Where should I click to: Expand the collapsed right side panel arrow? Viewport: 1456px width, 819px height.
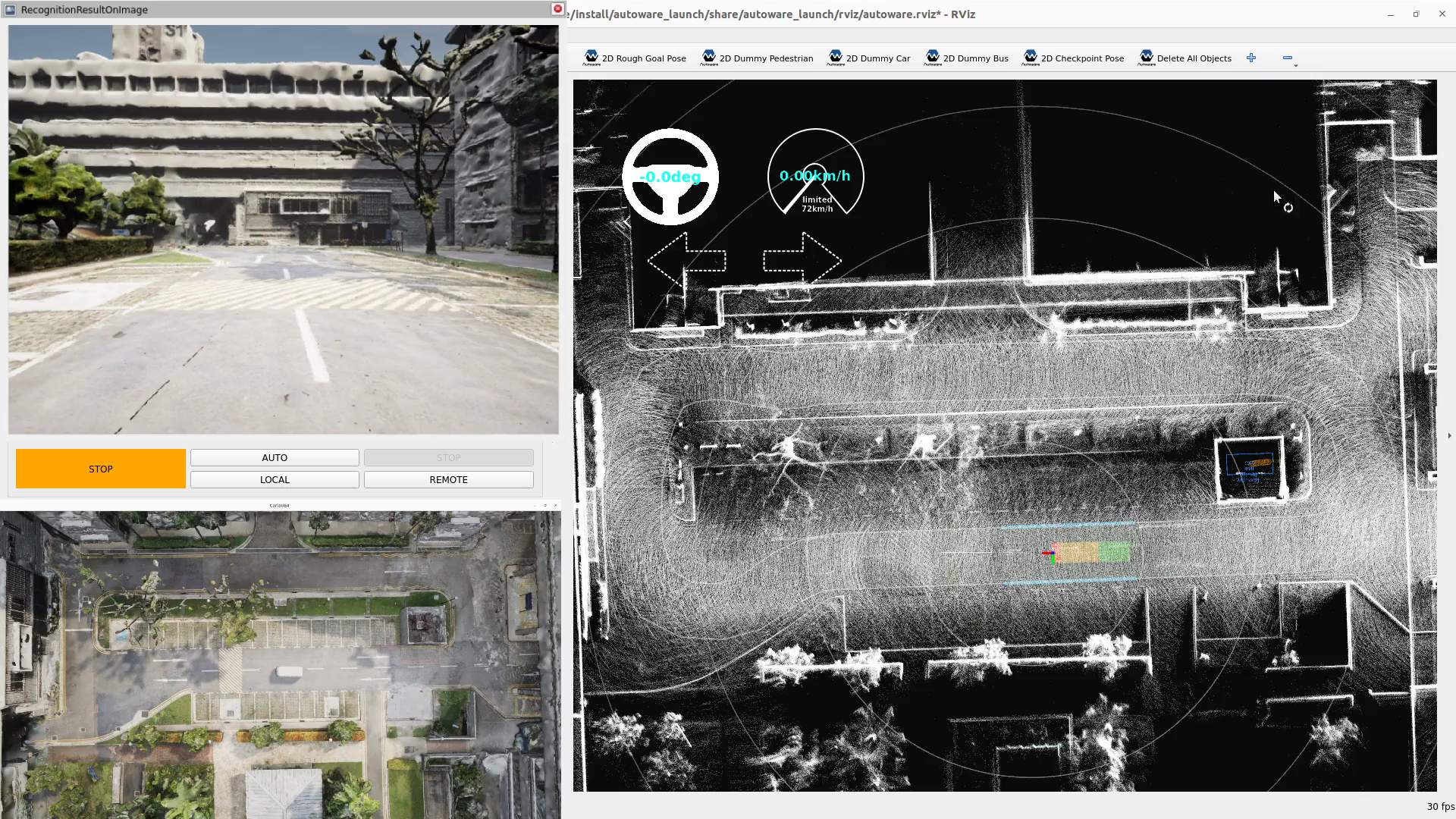click(1449, 435)
